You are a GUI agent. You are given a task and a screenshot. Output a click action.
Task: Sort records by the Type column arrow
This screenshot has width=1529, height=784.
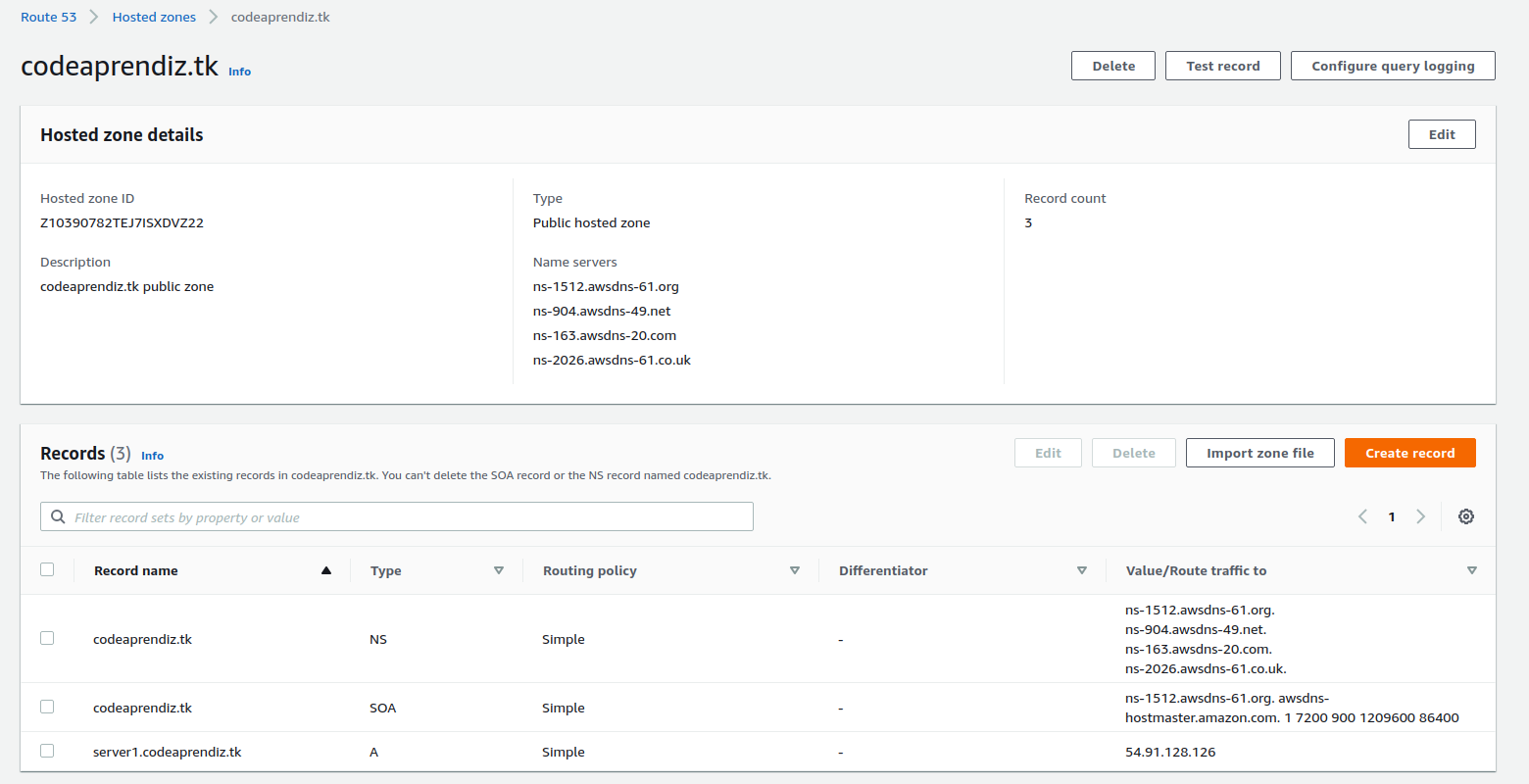pos(499,570)
